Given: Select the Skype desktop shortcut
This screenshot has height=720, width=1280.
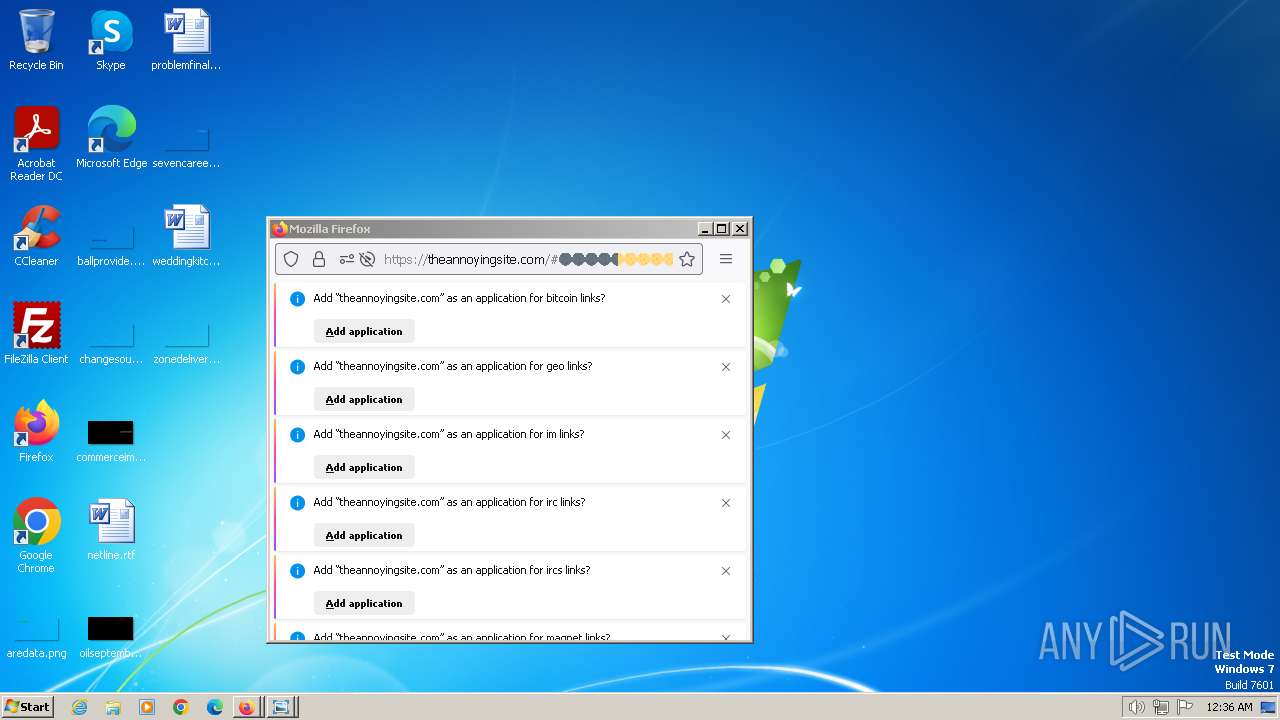Looking at the screenshot, I should coord(111,40).
